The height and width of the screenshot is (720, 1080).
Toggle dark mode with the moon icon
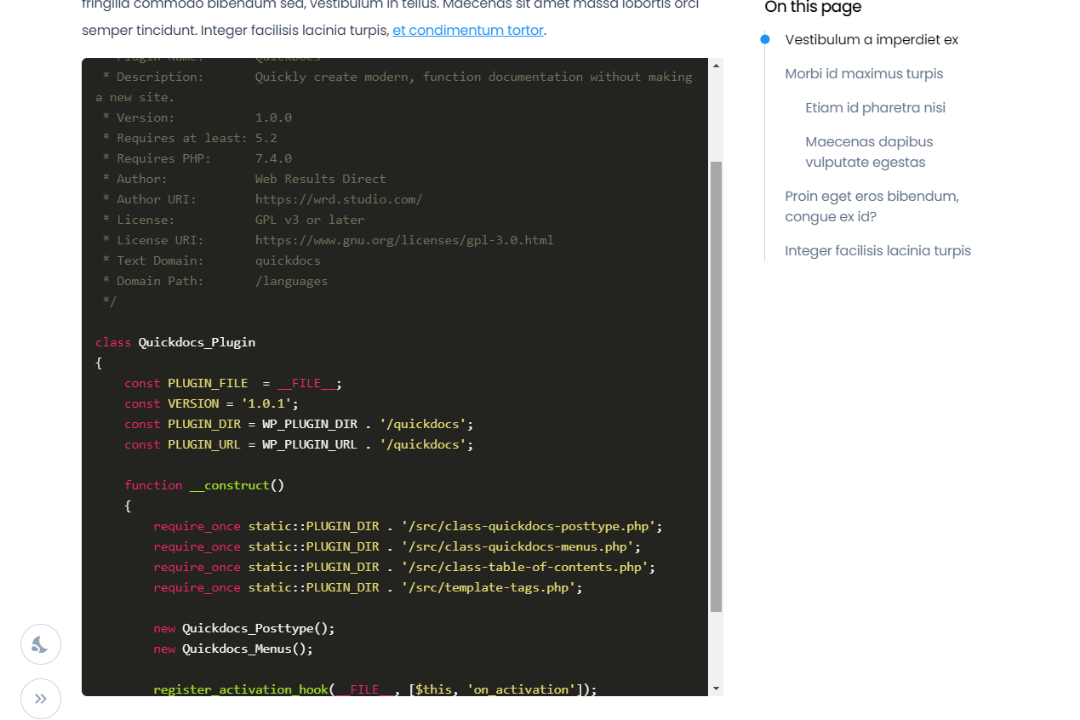41,645
